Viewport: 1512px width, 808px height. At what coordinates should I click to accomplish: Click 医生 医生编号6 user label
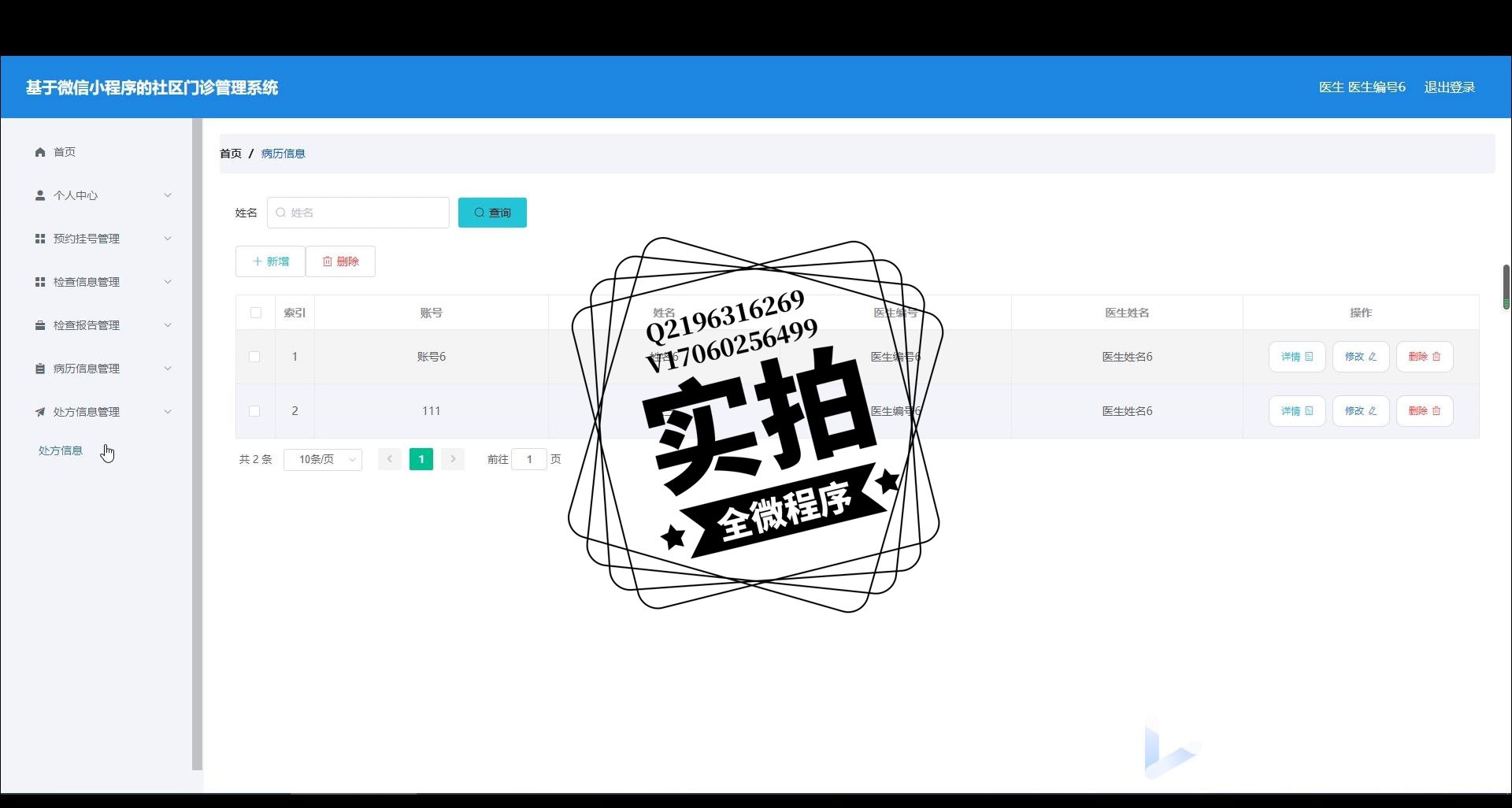click(x=1362, y=87)
